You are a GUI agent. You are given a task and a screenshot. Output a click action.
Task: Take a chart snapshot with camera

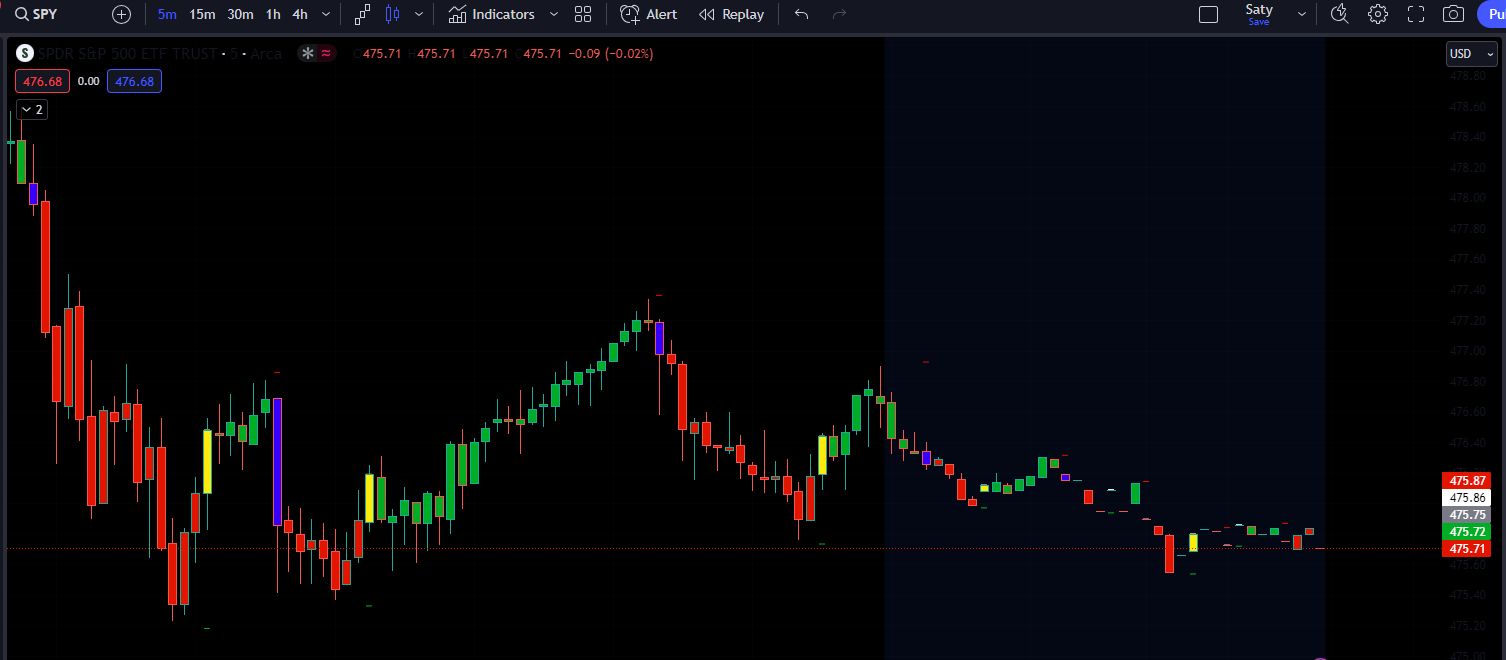click(1453, 14)
